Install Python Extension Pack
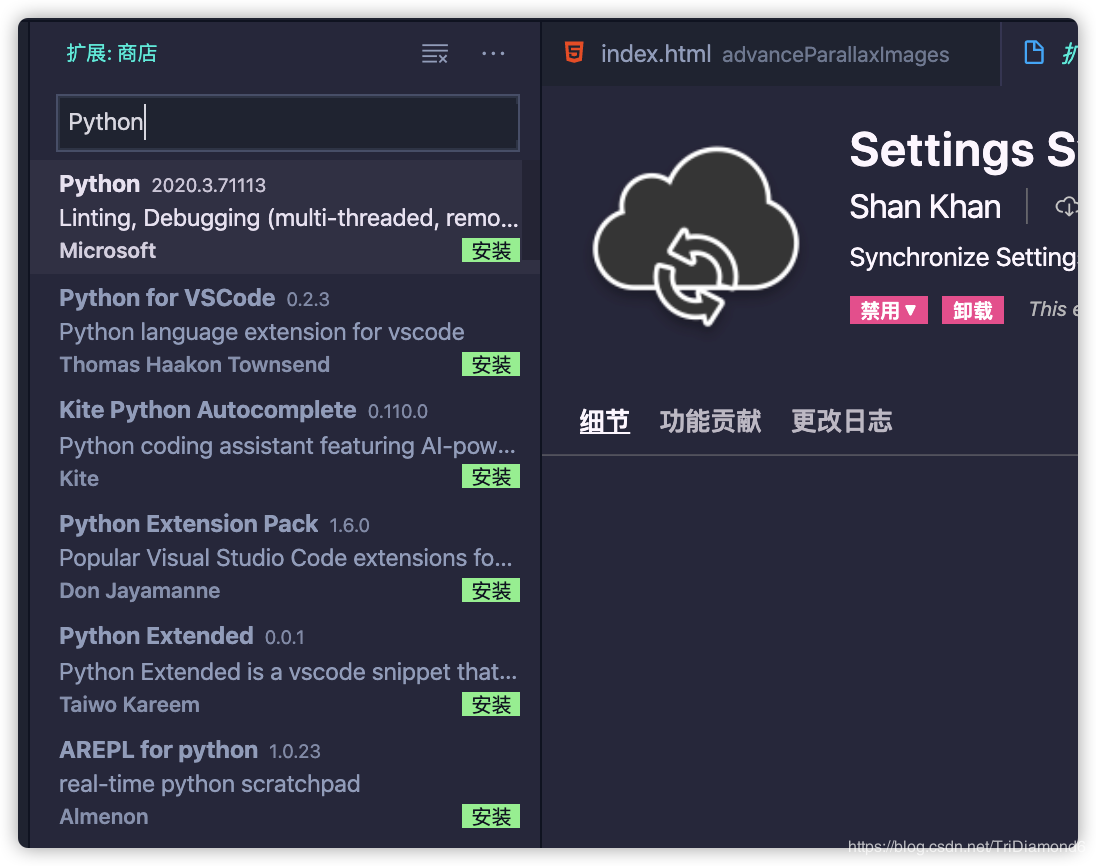This screenshot has height=866, width=1096. pyautogui.click(x=491, y=591)
